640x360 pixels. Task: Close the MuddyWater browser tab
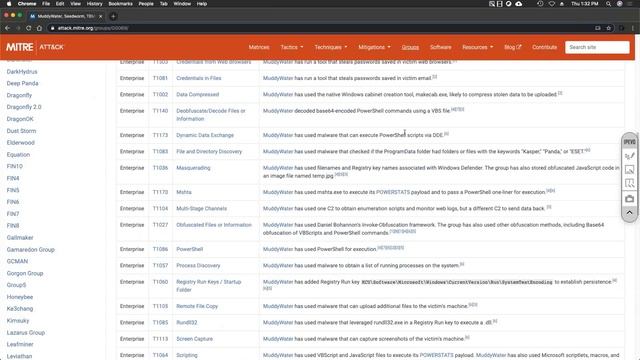[x=100, y=16]
